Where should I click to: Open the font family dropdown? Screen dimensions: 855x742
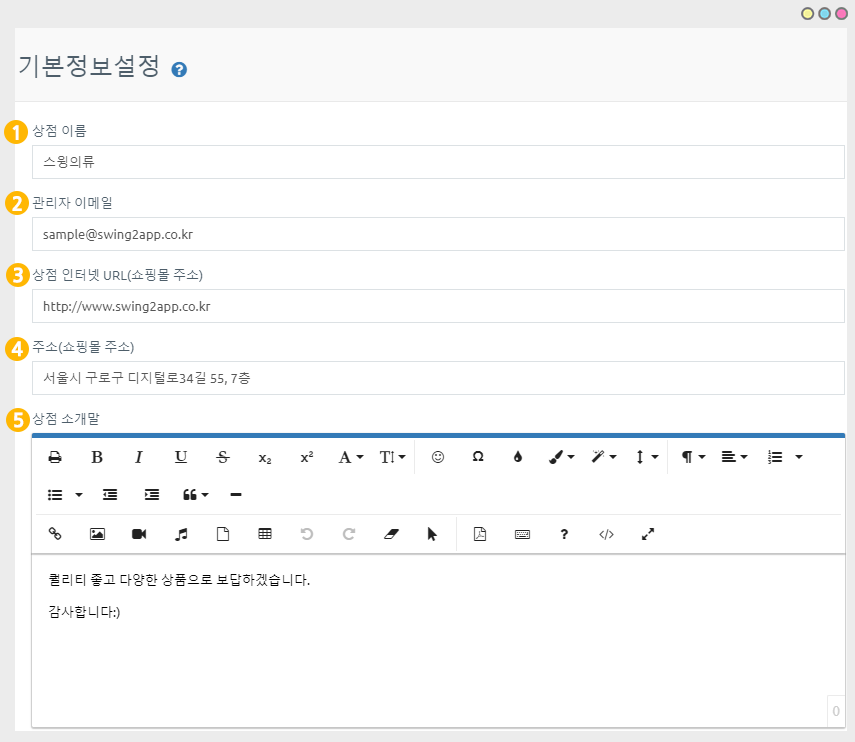pos(350,457)
